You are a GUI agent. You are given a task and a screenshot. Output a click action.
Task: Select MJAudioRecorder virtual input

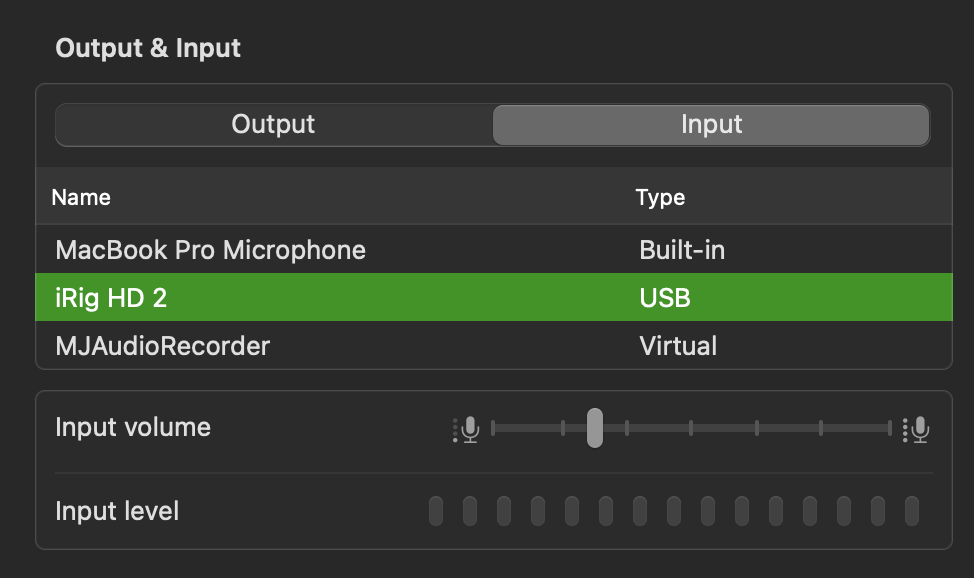coord(494,346)
